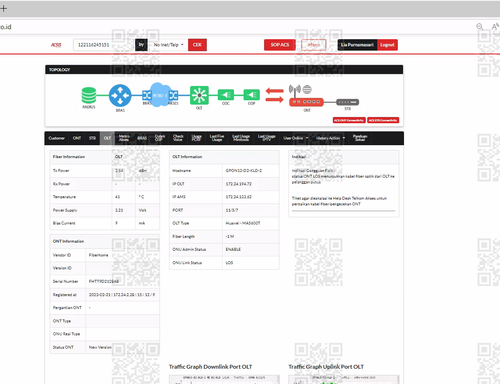500x384 pixels.
Task: Open the Last Usage IPTV tab
Action: [x=267, y=138]
